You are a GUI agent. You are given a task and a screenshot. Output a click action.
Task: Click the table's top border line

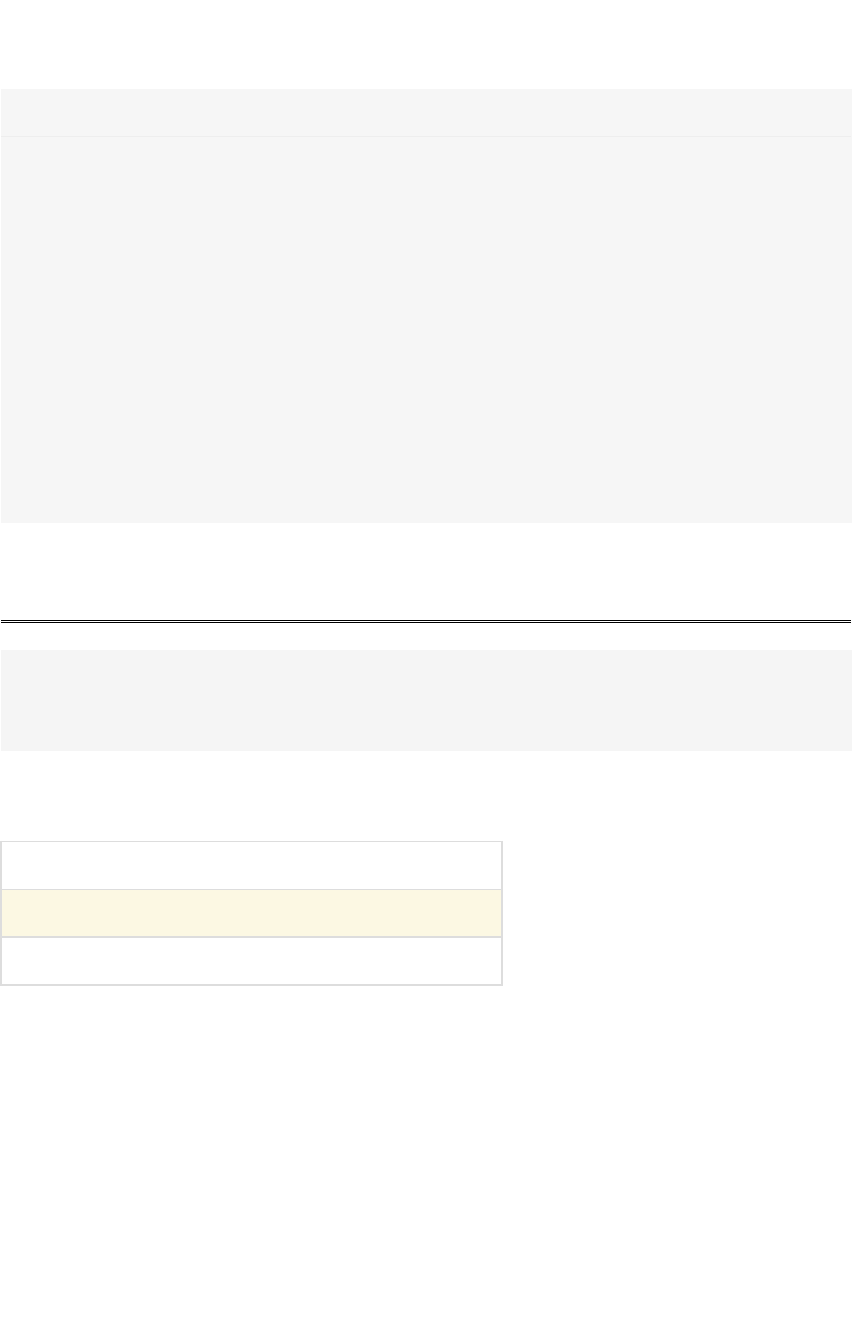point(251,842)
